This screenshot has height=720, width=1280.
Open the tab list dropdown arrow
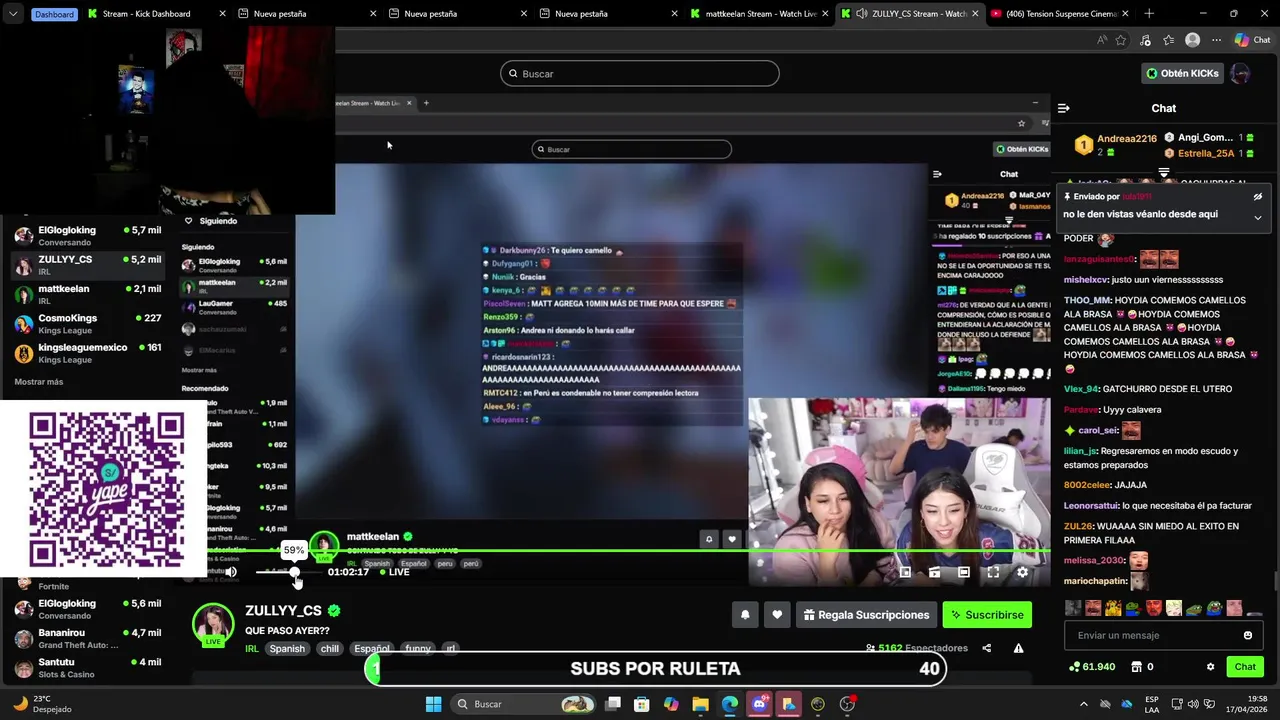tap(12, 14)
